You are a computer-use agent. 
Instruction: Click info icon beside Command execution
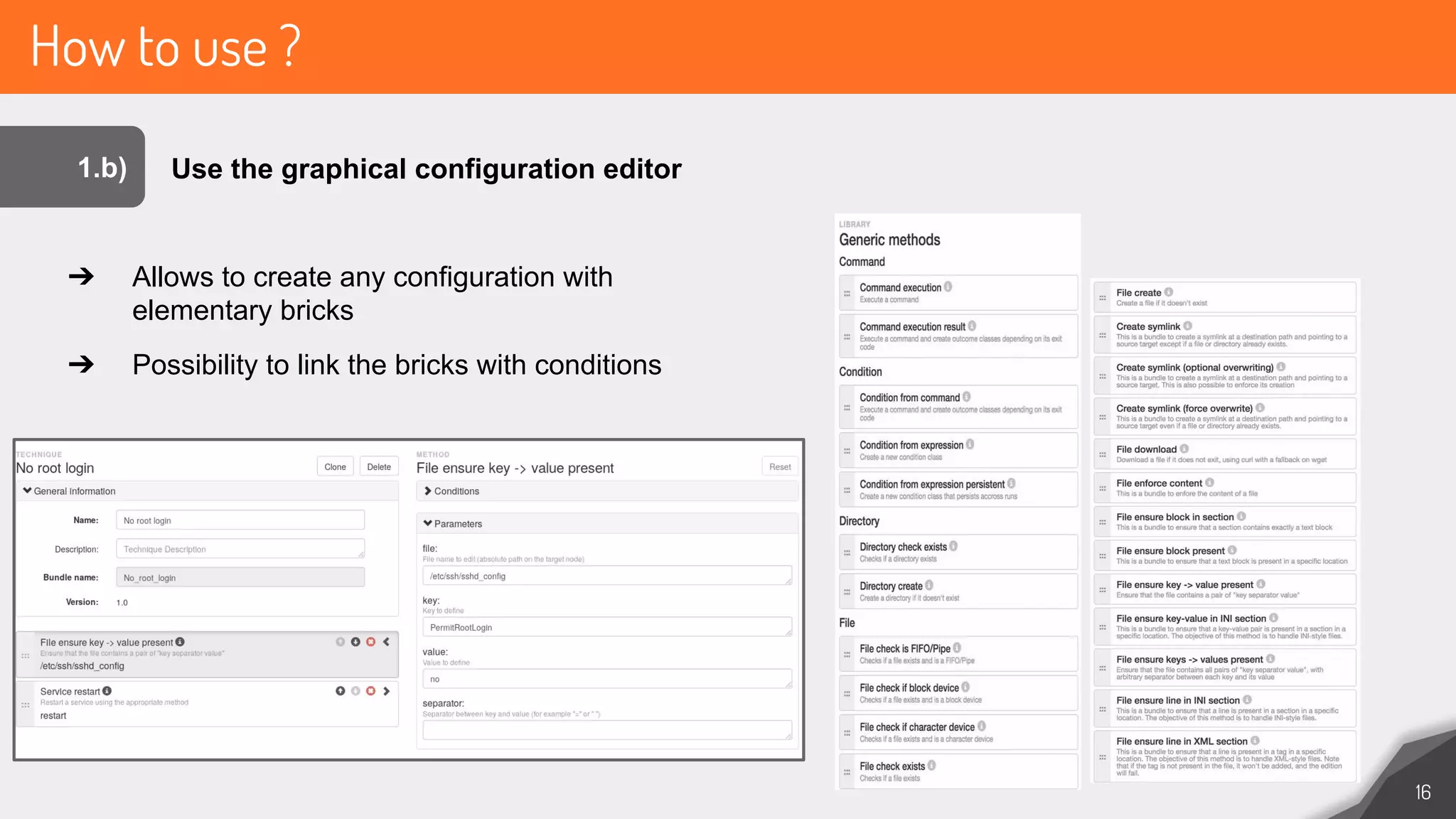point(948,287)
